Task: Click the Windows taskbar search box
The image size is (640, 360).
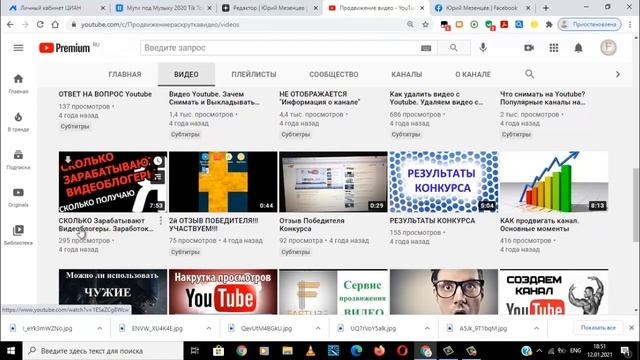Action: click(102, 351)
